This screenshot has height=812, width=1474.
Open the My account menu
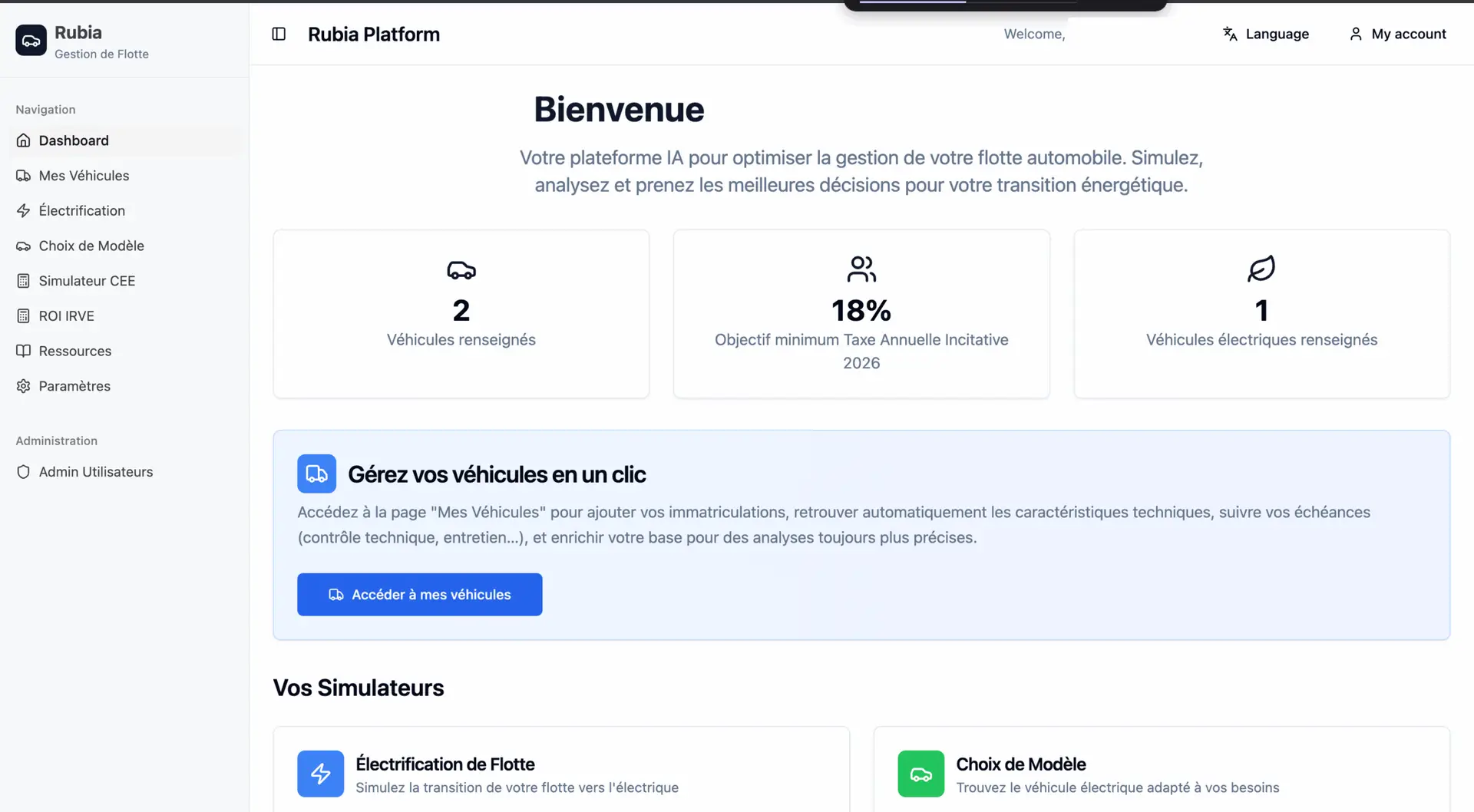[x=1398, y=34]
